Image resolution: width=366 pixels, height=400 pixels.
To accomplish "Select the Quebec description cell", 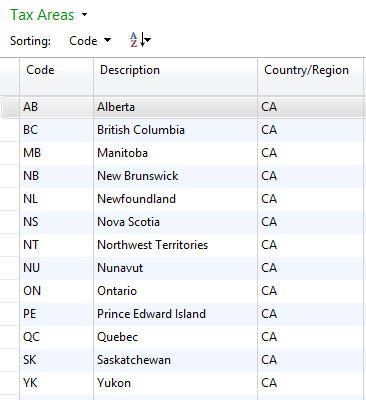I will 175,337.
